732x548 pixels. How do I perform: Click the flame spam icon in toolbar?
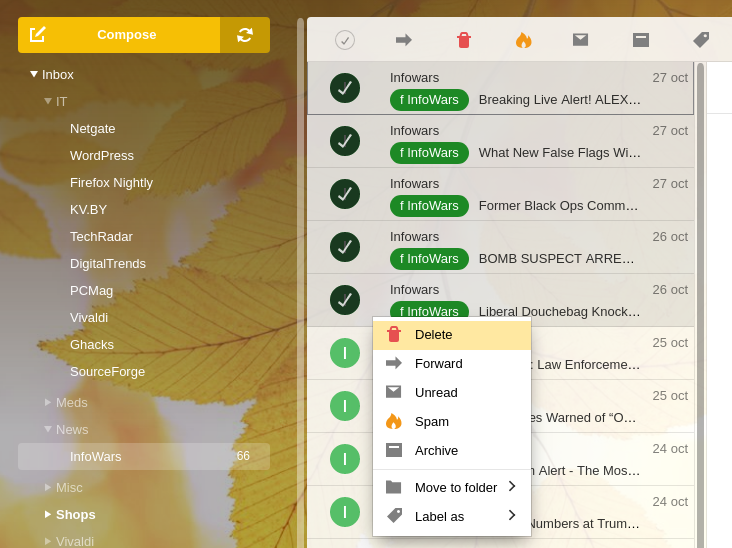tap(523, 40)
